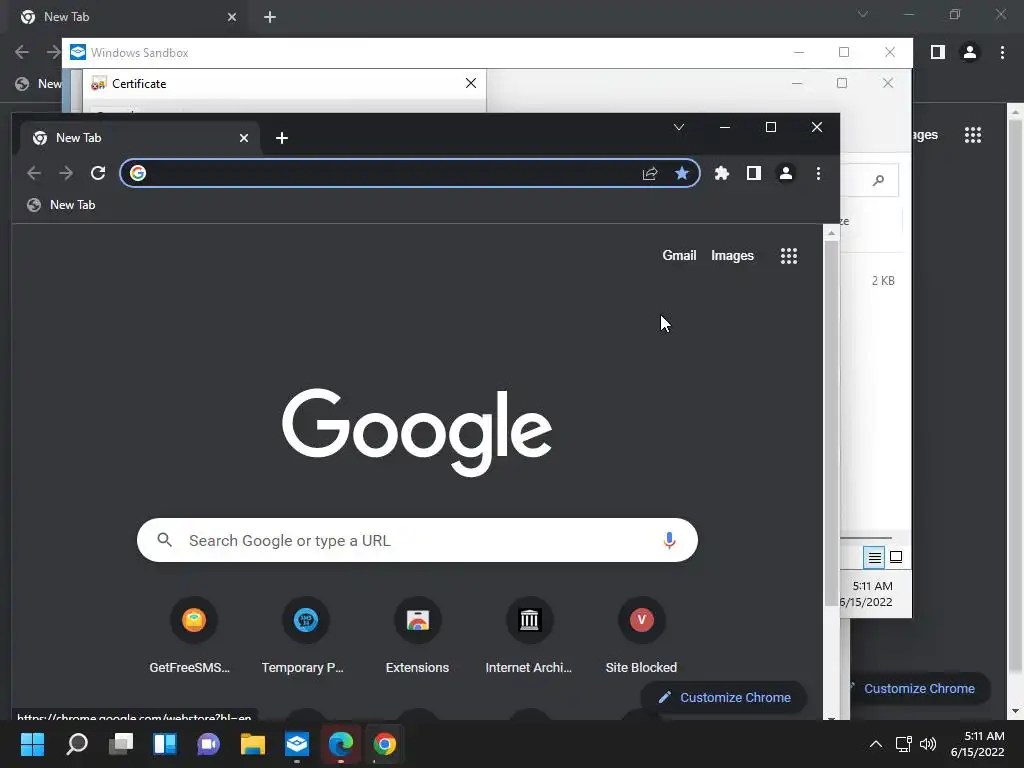The width and height of the screenshot is (1024, 768).
Task: Add new tab in background Chrome window
Action: [270, 17]
